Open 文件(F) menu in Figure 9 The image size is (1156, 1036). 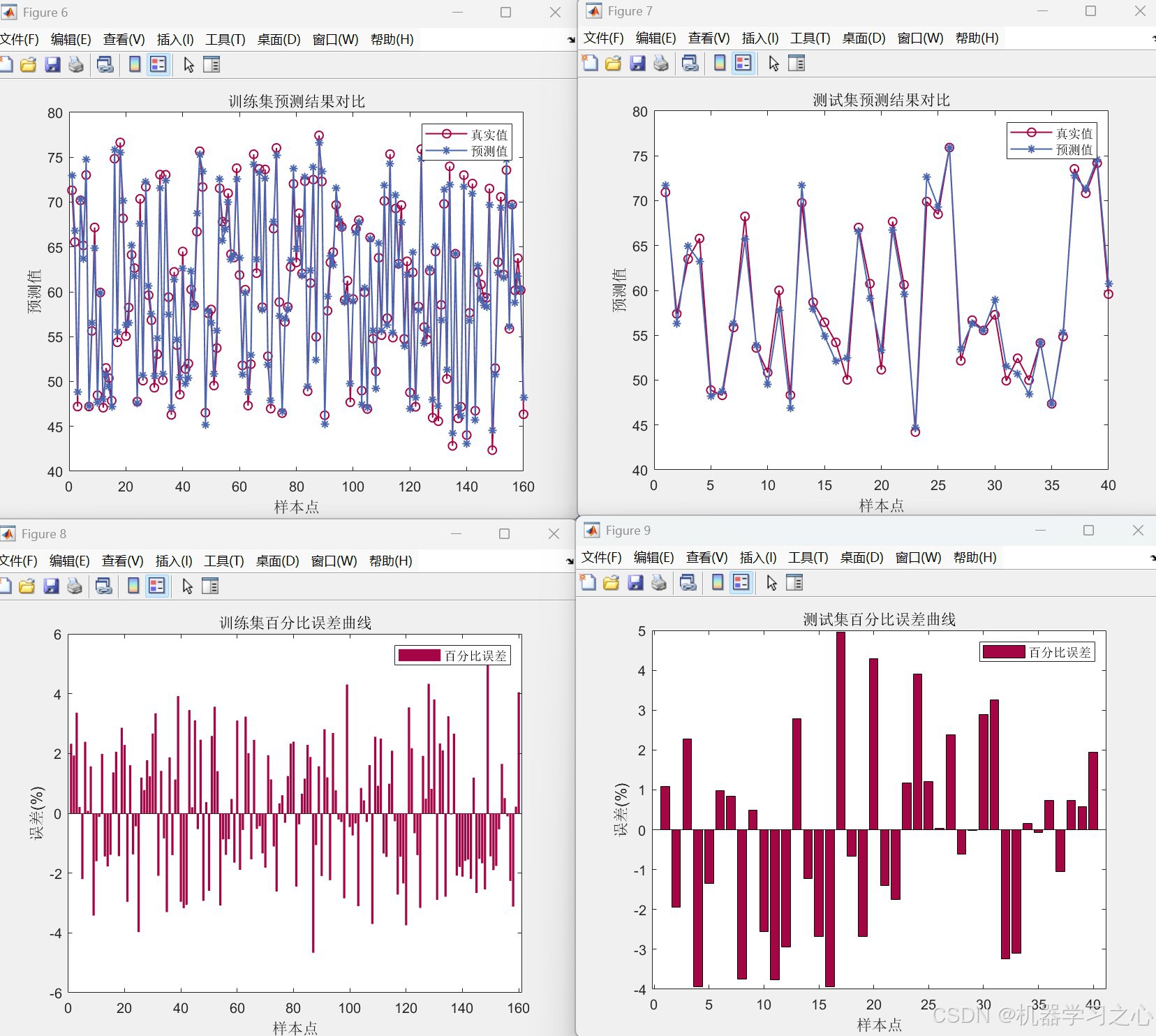602,558
